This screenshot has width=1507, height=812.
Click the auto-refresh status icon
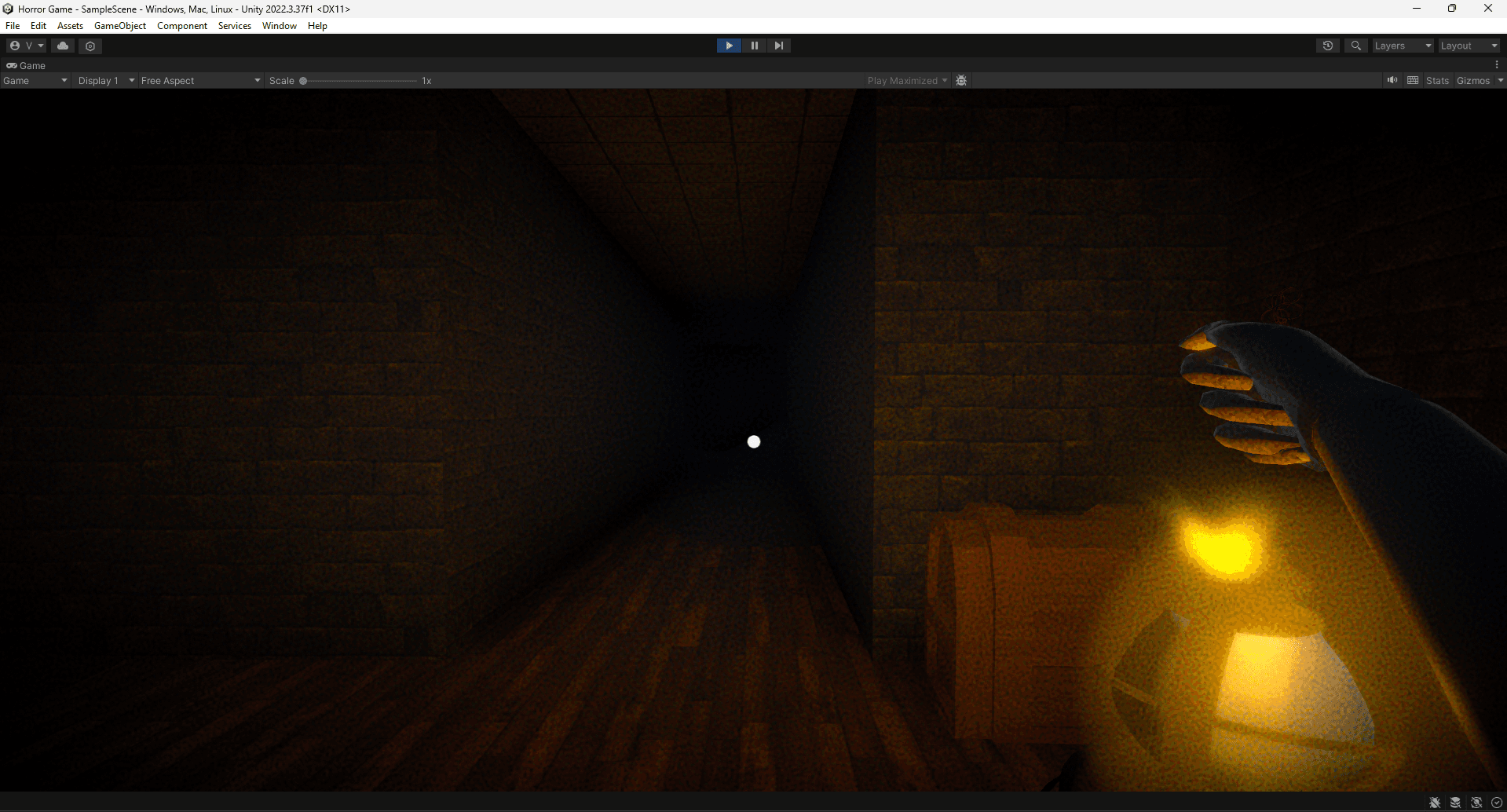click(x=1476, y=802)
